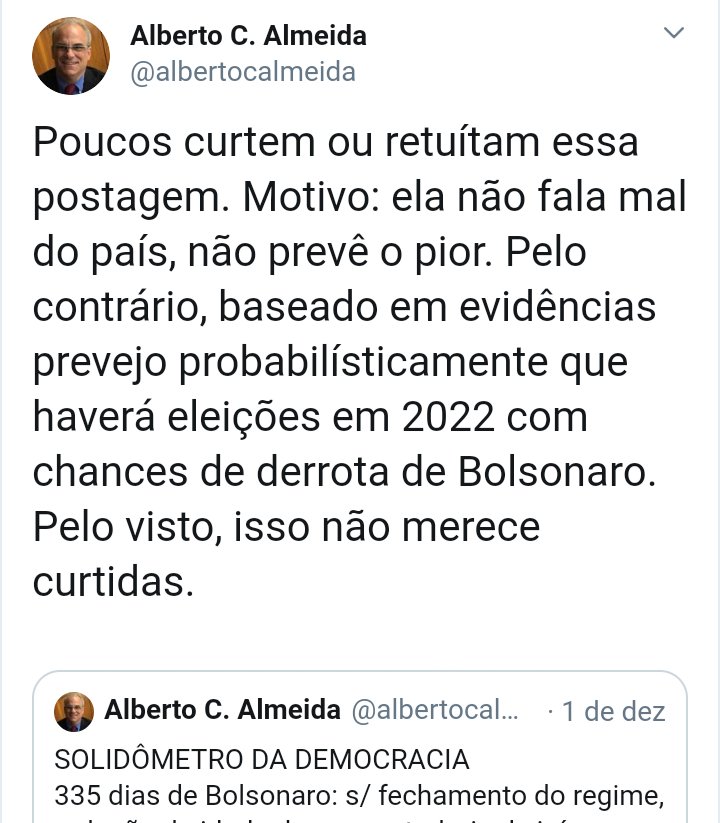The height and width of the screenshot is (823, 720).
Task: Select the line 'chances de derrota de Bolsonaro.'
Action: (345, 472)
